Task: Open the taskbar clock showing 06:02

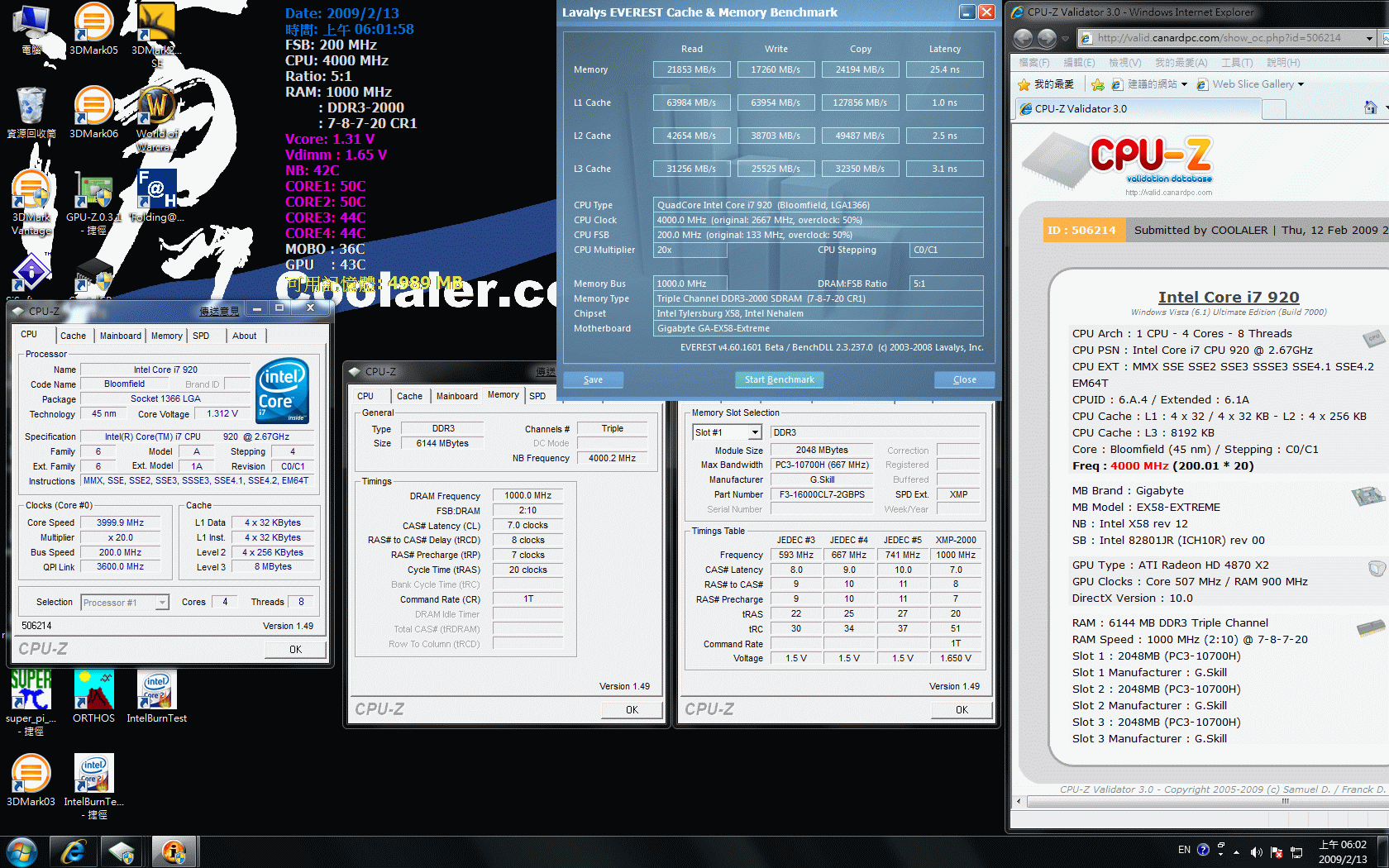Action: point(1343,851)
